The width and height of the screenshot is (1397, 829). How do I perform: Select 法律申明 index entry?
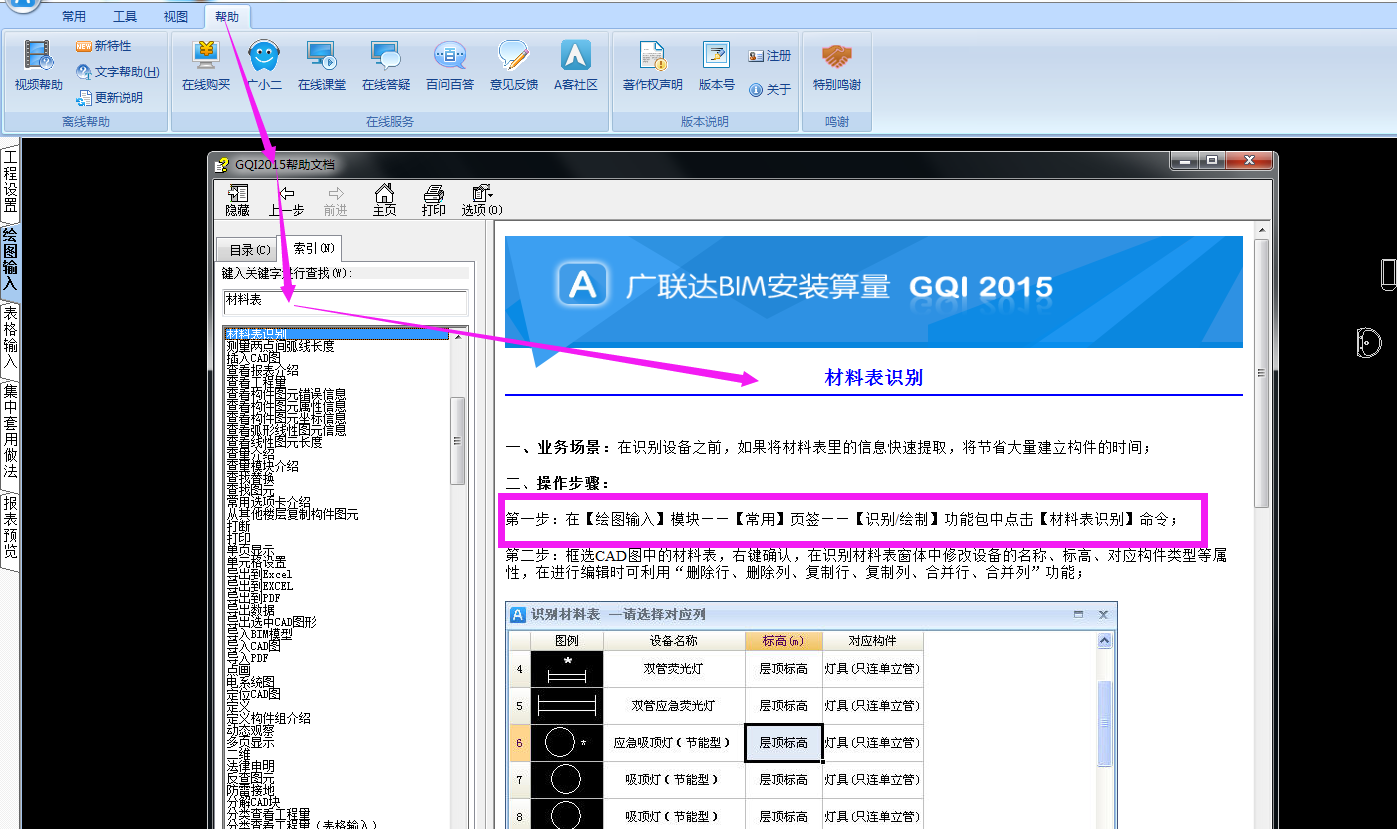tap(250, 766)
